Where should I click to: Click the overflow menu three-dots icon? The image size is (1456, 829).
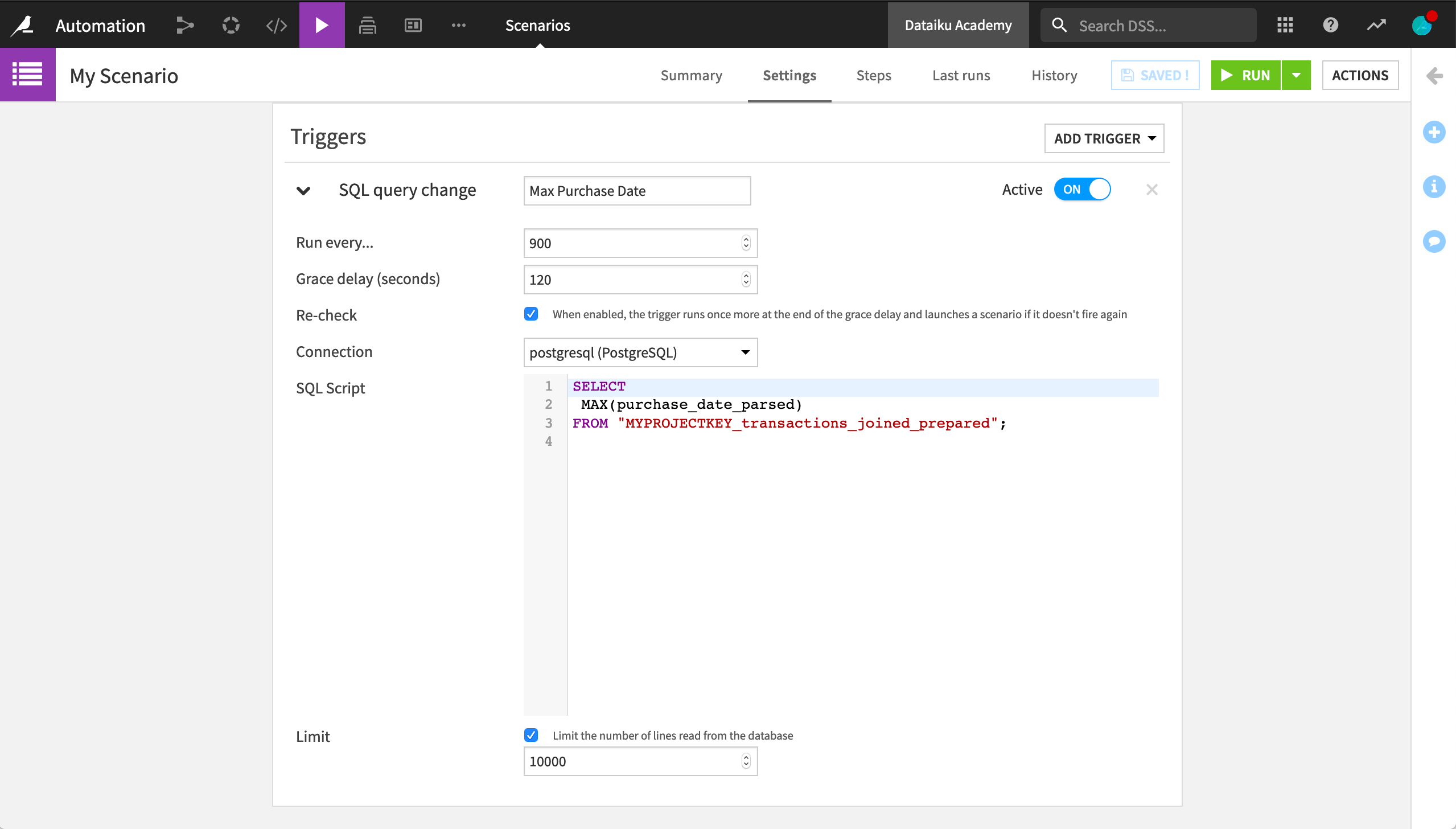click(x=459, y=25)
